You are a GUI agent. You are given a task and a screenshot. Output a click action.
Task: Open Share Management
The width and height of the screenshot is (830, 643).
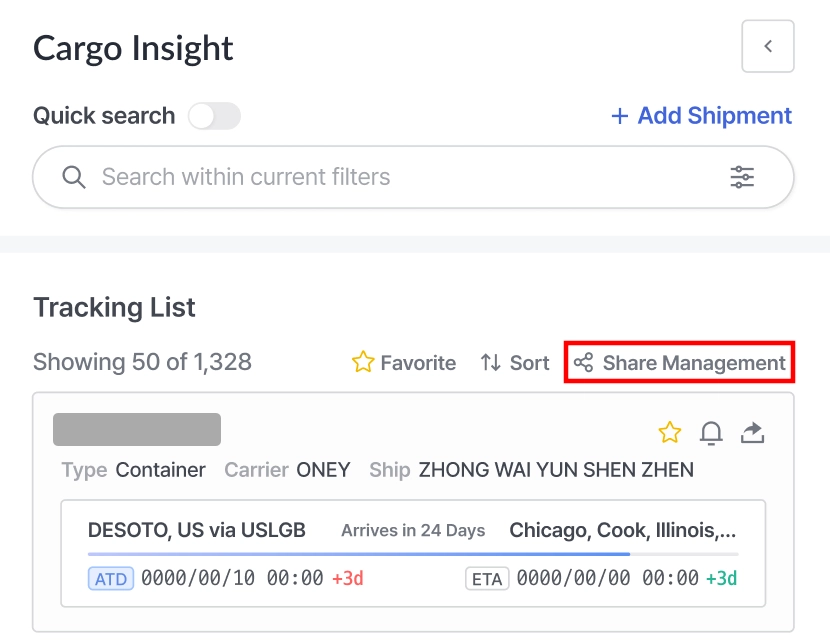click(681, 363)
